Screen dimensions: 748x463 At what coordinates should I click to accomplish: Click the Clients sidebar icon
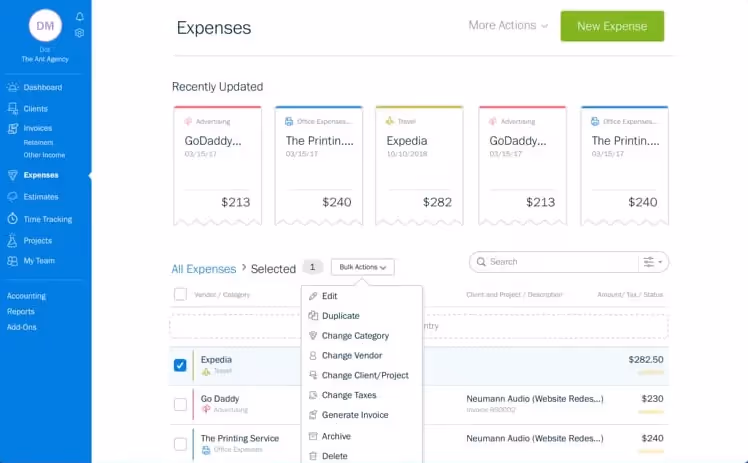12,109
